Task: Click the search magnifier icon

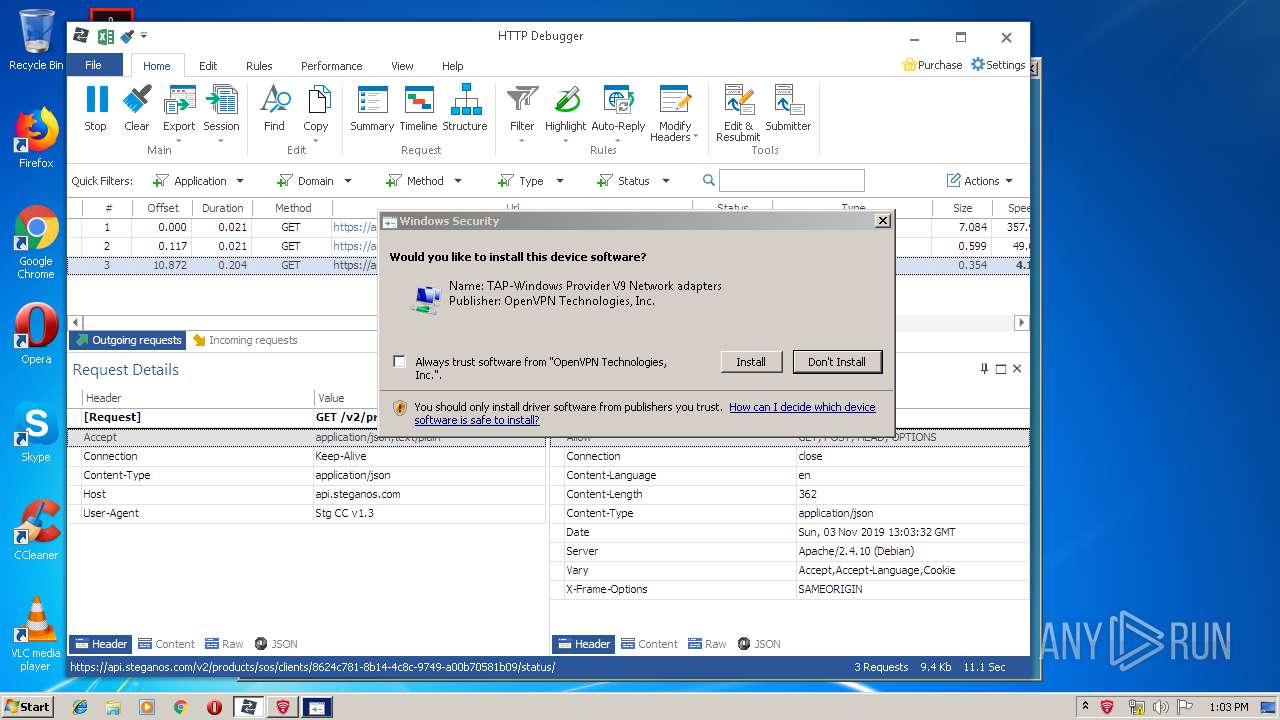Action: (x=709, y=181)
